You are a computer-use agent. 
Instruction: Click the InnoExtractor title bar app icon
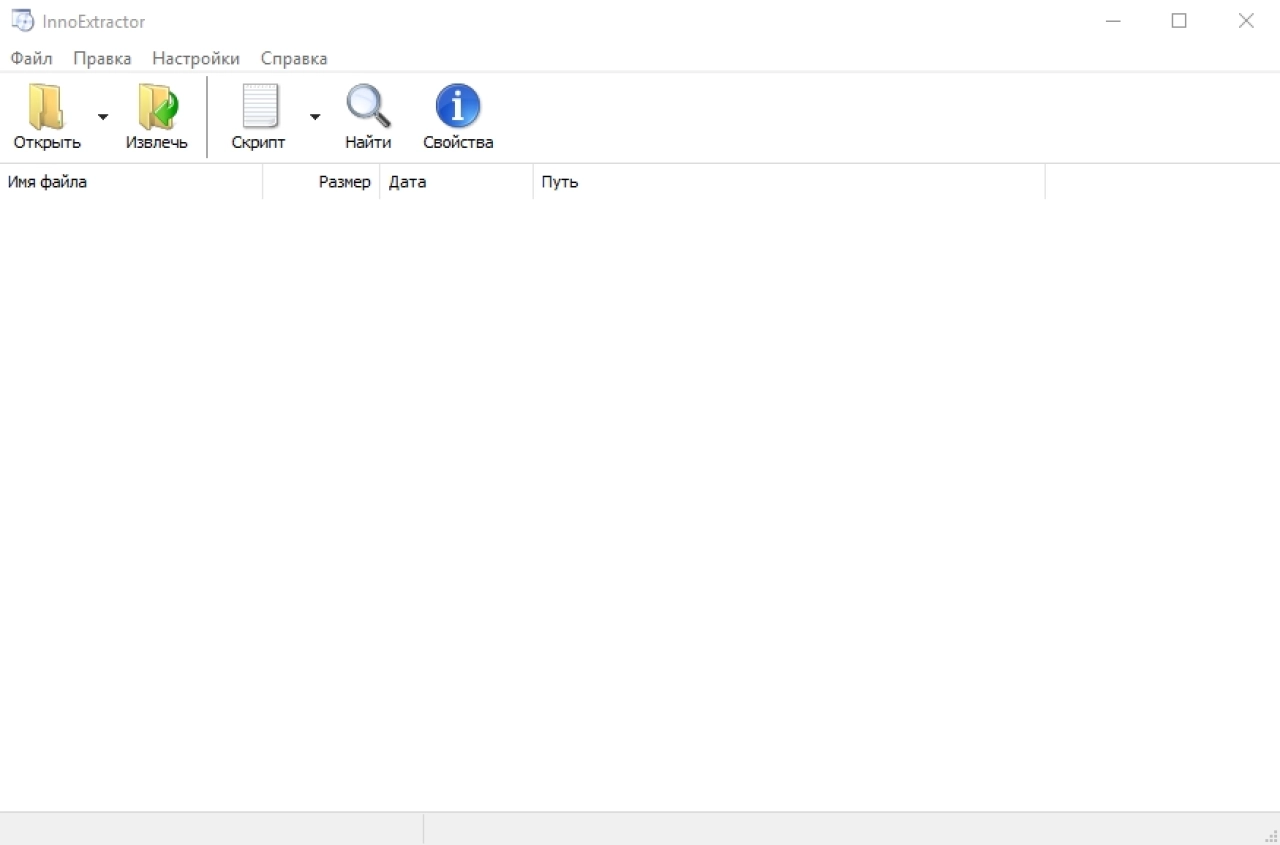tap(22, 20)
